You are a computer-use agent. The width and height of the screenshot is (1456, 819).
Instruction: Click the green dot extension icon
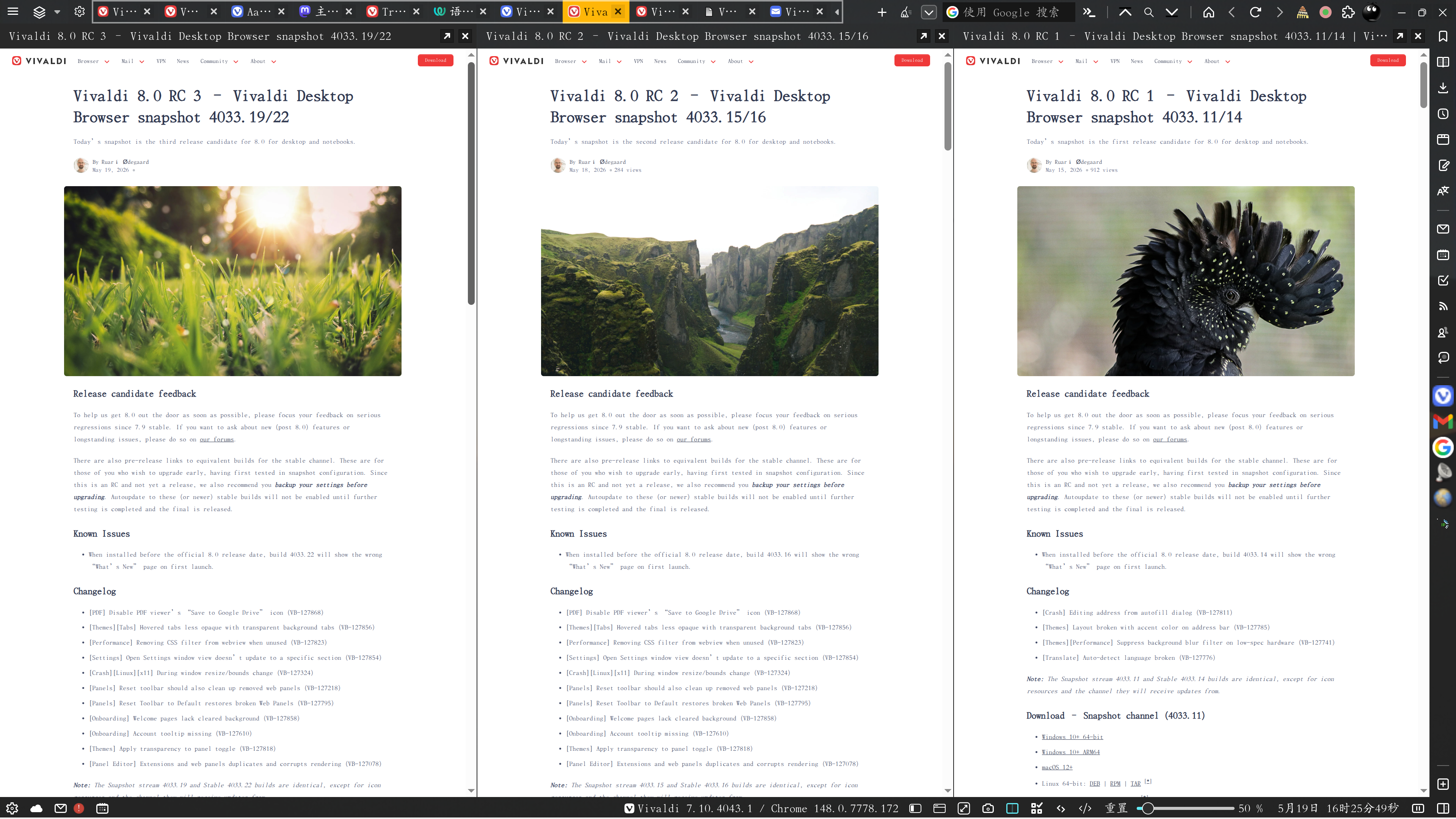pyautogui.click(x=1326, y=12)
